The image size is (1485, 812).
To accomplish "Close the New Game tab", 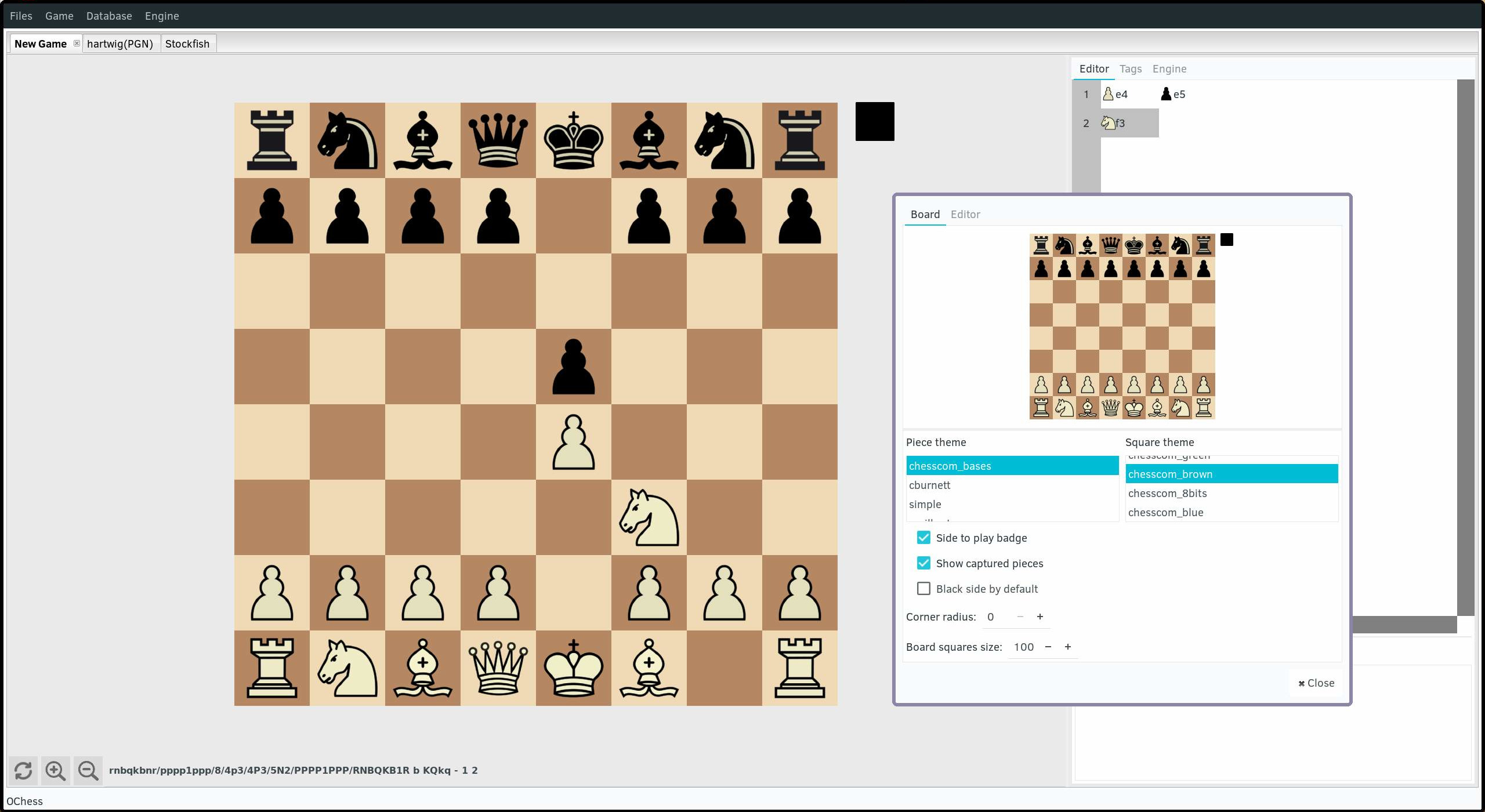I will click(x=77, y=43).
